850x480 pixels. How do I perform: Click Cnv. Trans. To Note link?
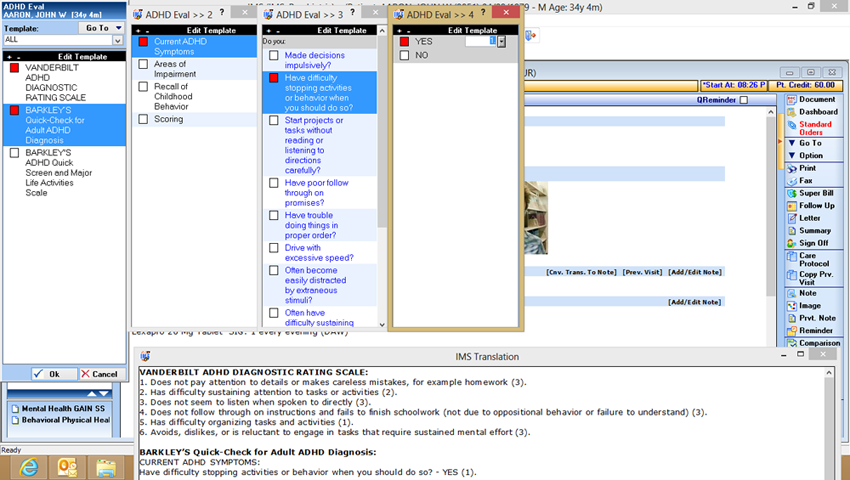(581, 272)
